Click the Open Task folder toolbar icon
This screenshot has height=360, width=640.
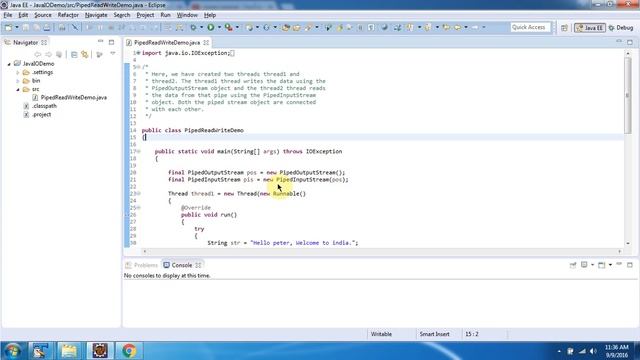(297, 27)
